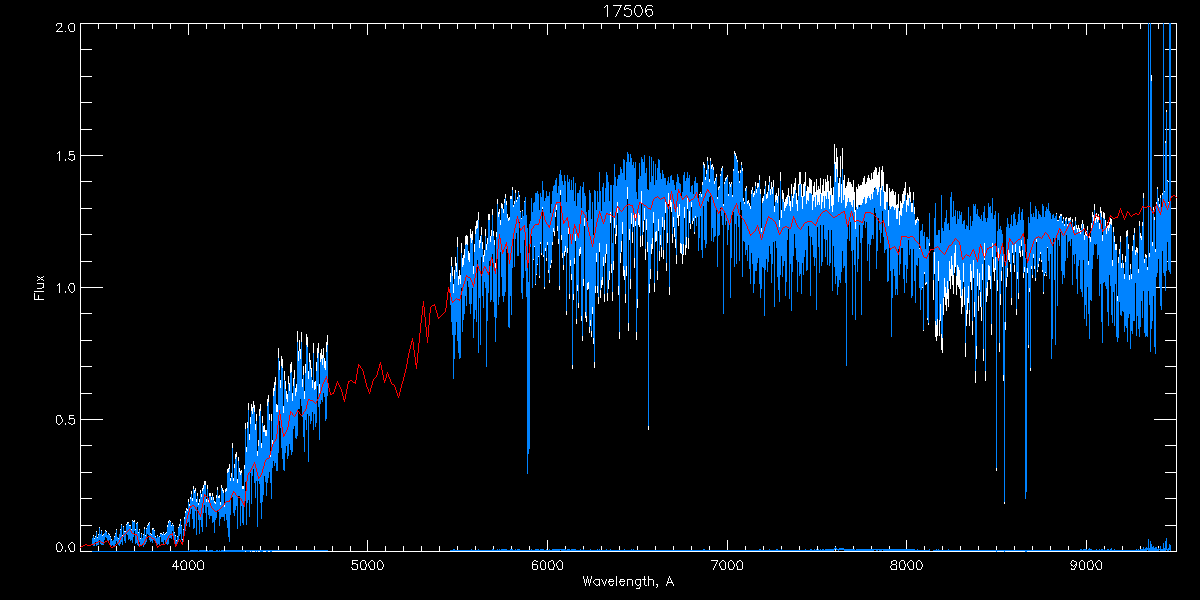The image size is (1200, 600).
Task: Click the Wavelength x-axis label
Action: click(627, 582)
